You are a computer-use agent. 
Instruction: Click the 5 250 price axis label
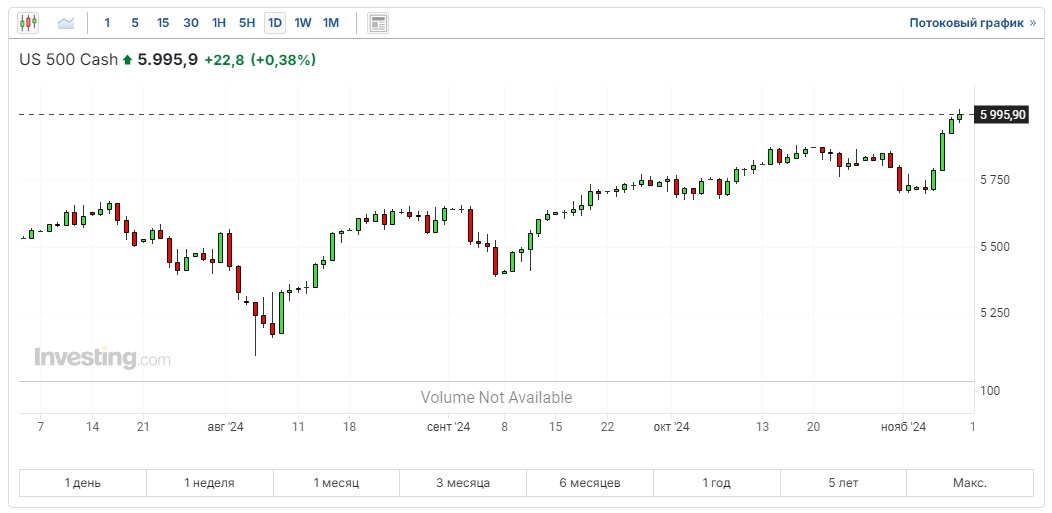(995, 313)
